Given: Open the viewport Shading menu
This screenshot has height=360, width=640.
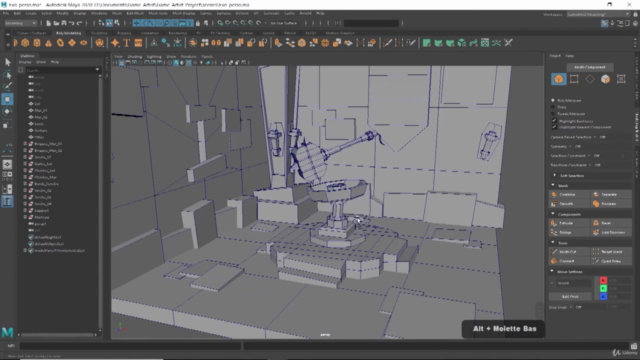Looking at the screenshot, I should point(134,57).
